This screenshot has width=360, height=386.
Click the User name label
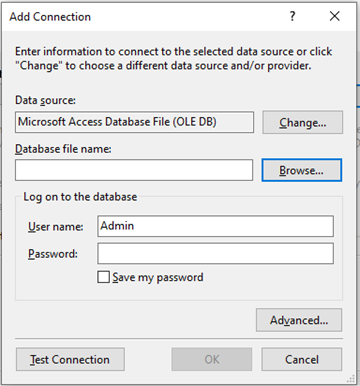[x=56, y=227]
